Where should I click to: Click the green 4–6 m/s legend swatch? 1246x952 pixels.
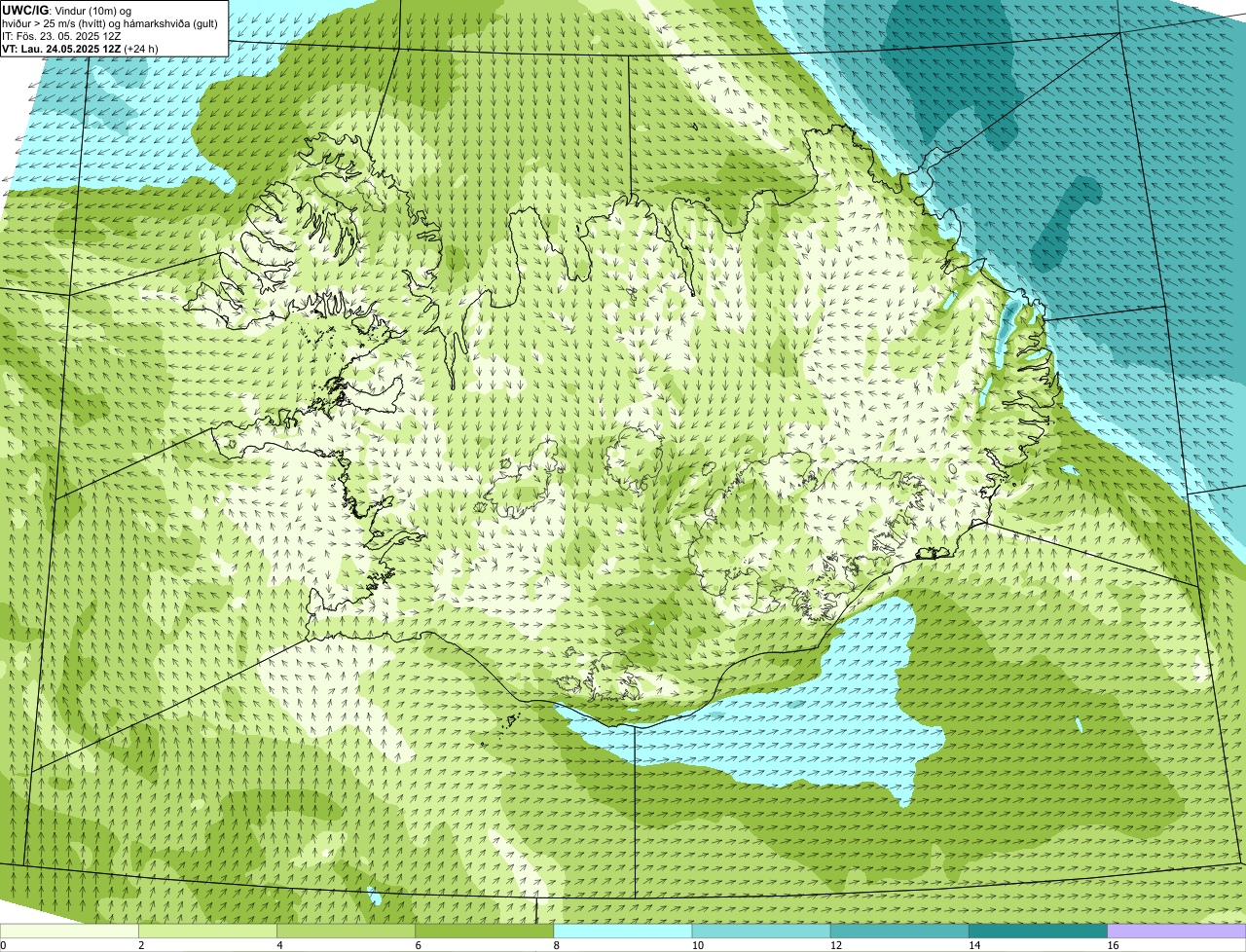346,932
